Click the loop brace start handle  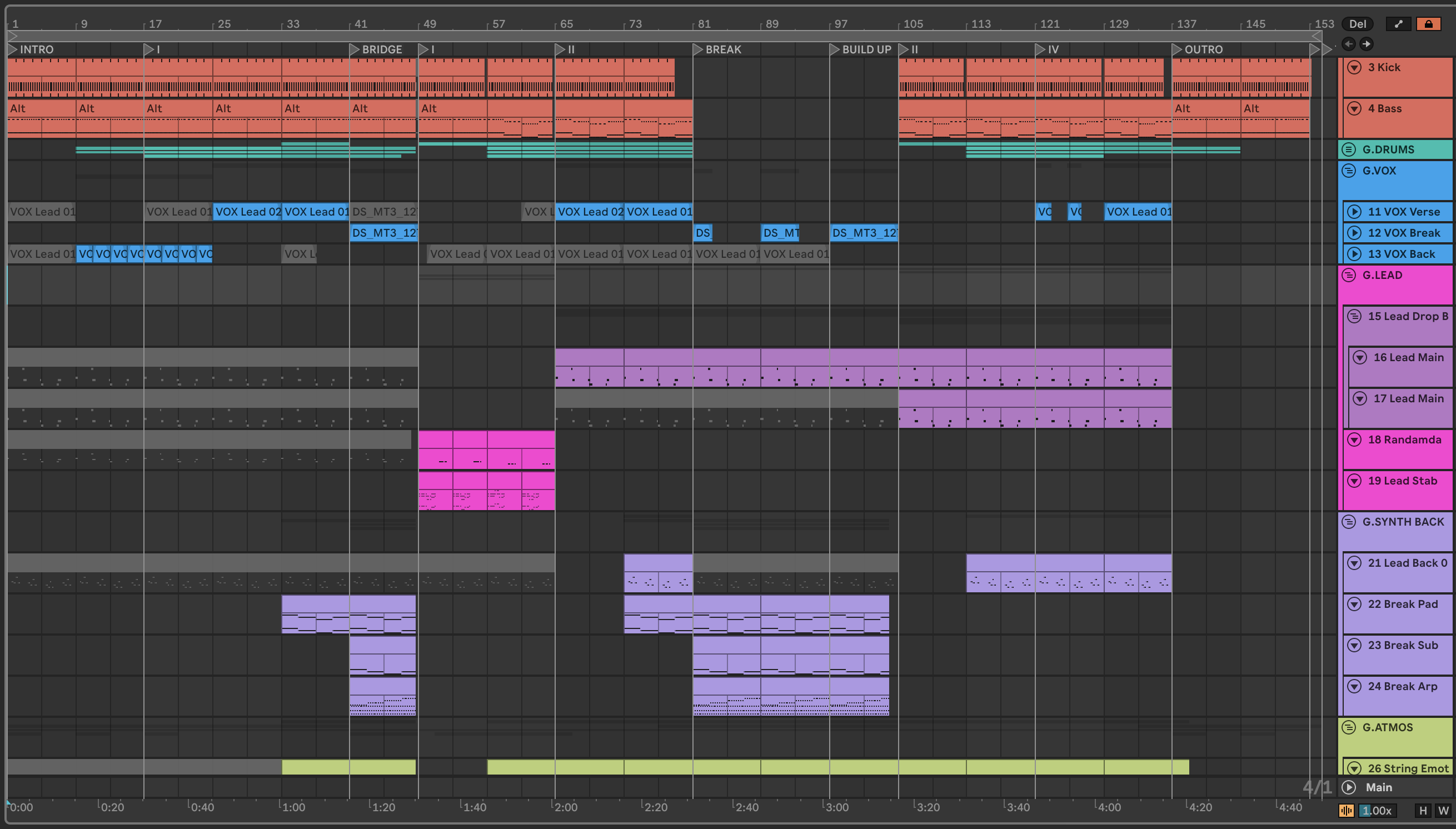click(x=12, y=36)
